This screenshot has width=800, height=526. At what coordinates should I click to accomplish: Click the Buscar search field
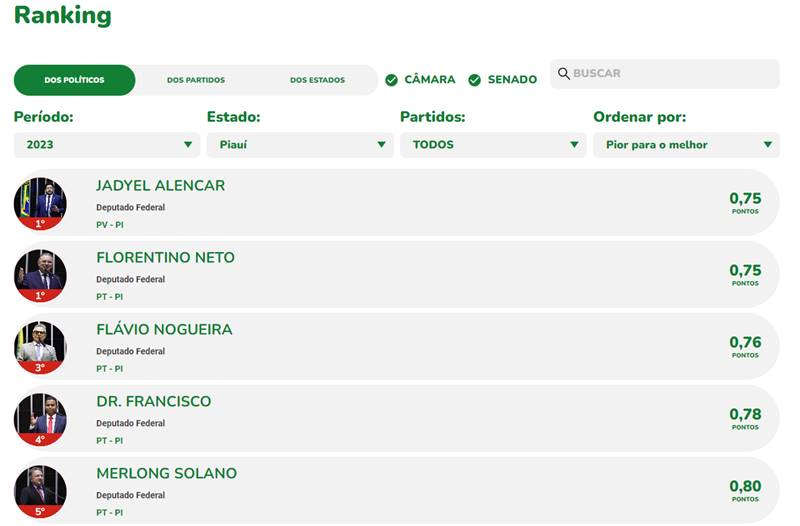(670, 74)
